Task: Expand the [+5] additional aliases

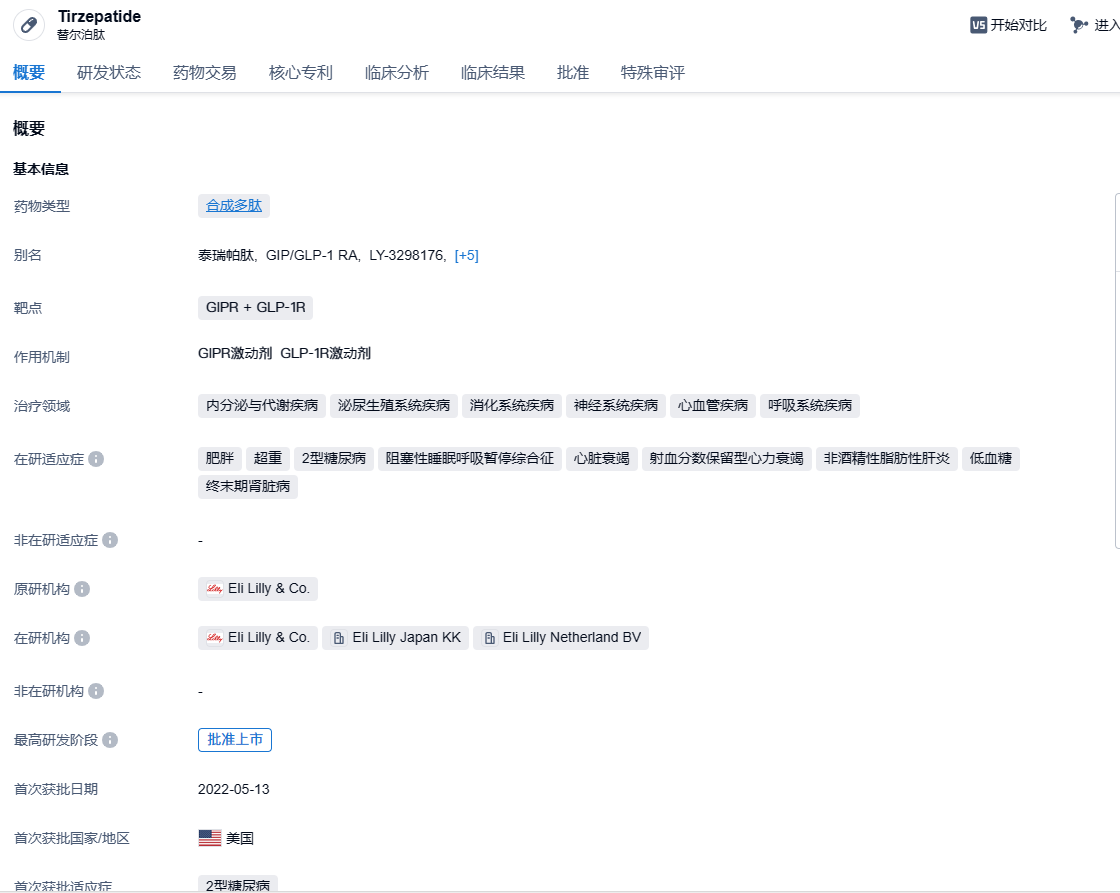Action: [x=466, y=255]
